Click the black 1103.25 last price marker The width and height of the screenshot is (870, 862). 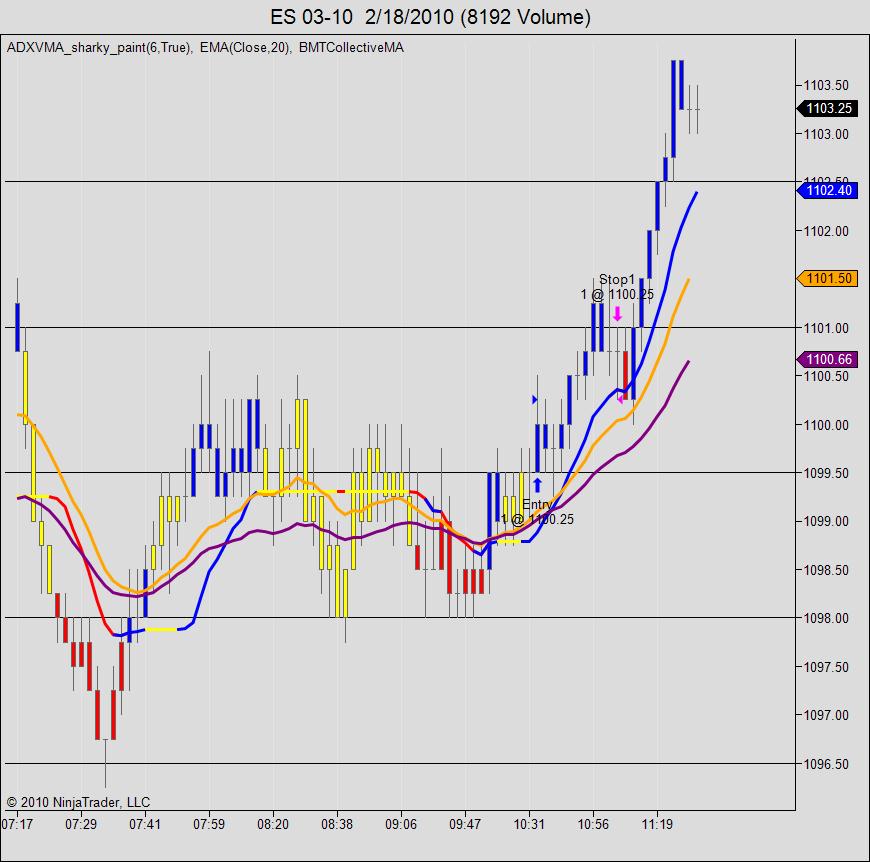(x=828, y=108)
